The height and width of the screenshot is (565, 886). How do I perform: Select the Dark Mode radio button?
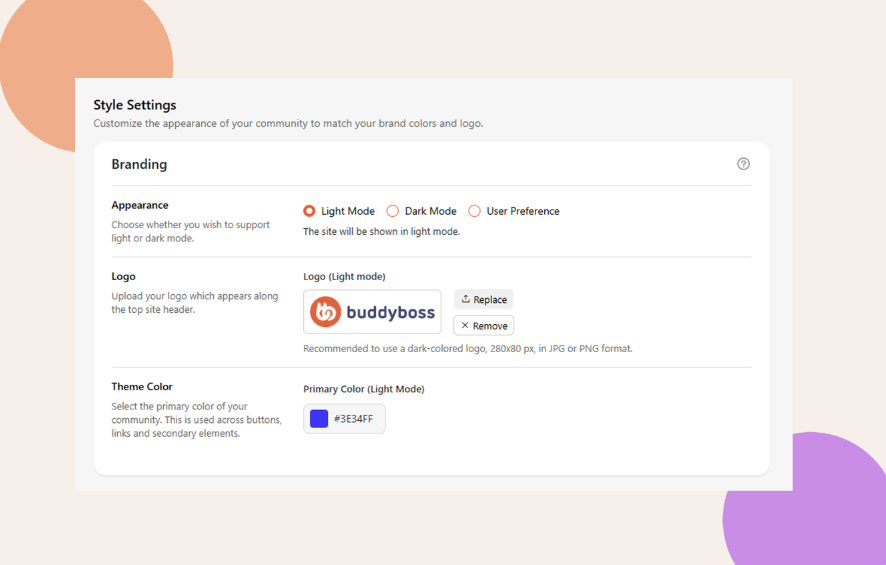(x=393, y=211)
